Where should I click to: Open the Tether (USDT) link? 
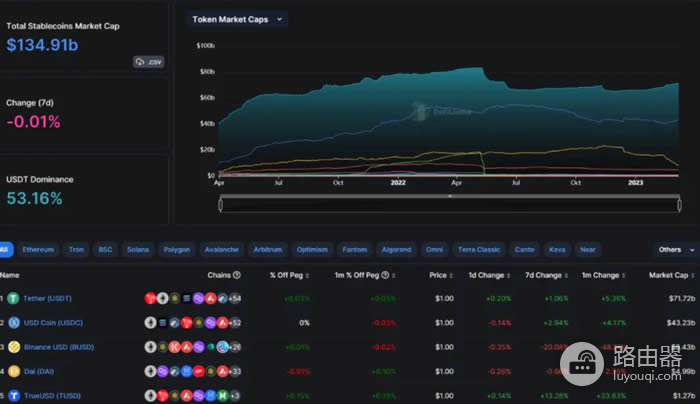47,298
